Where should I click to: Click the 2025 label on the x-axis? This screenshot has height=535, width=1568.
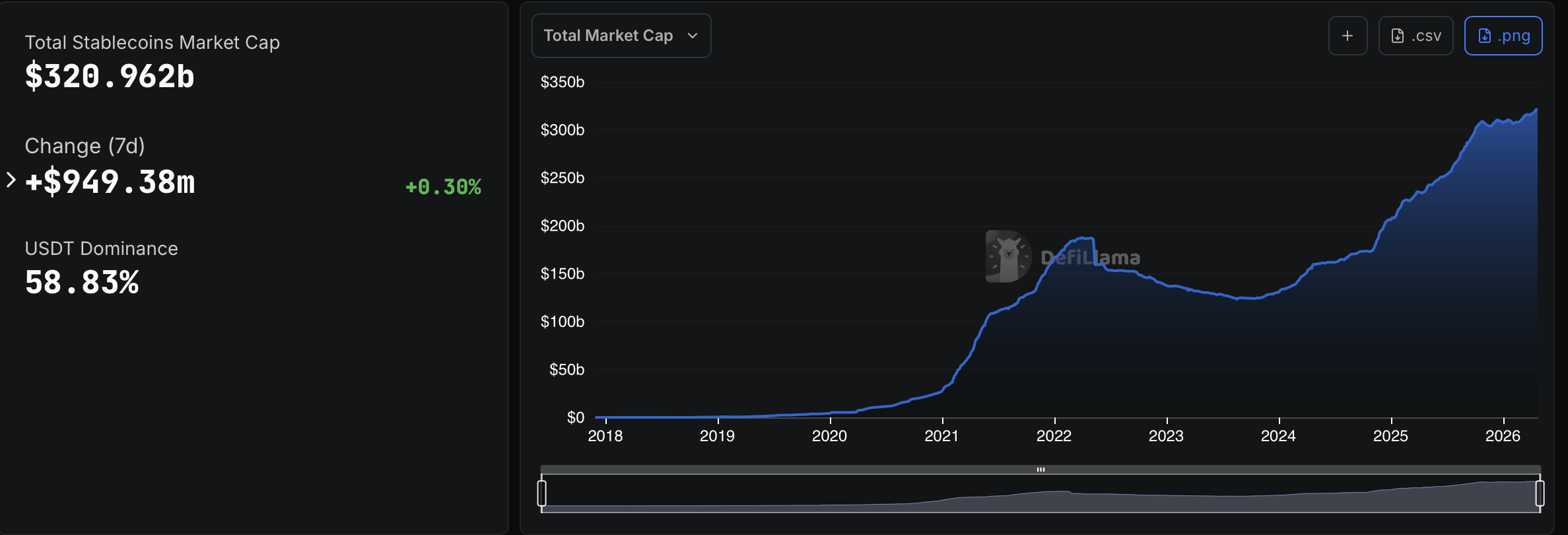point(1390,436)
